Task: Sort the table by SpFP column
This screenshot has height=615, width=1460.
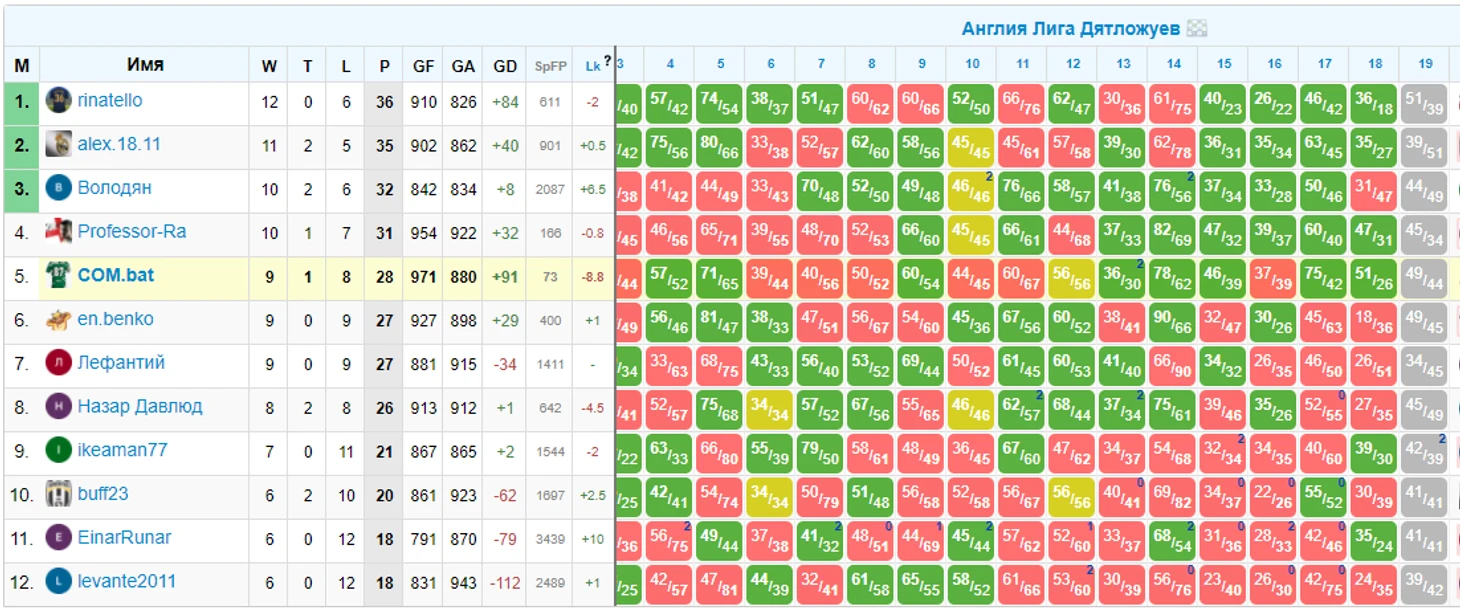Action: coord(550,66)
